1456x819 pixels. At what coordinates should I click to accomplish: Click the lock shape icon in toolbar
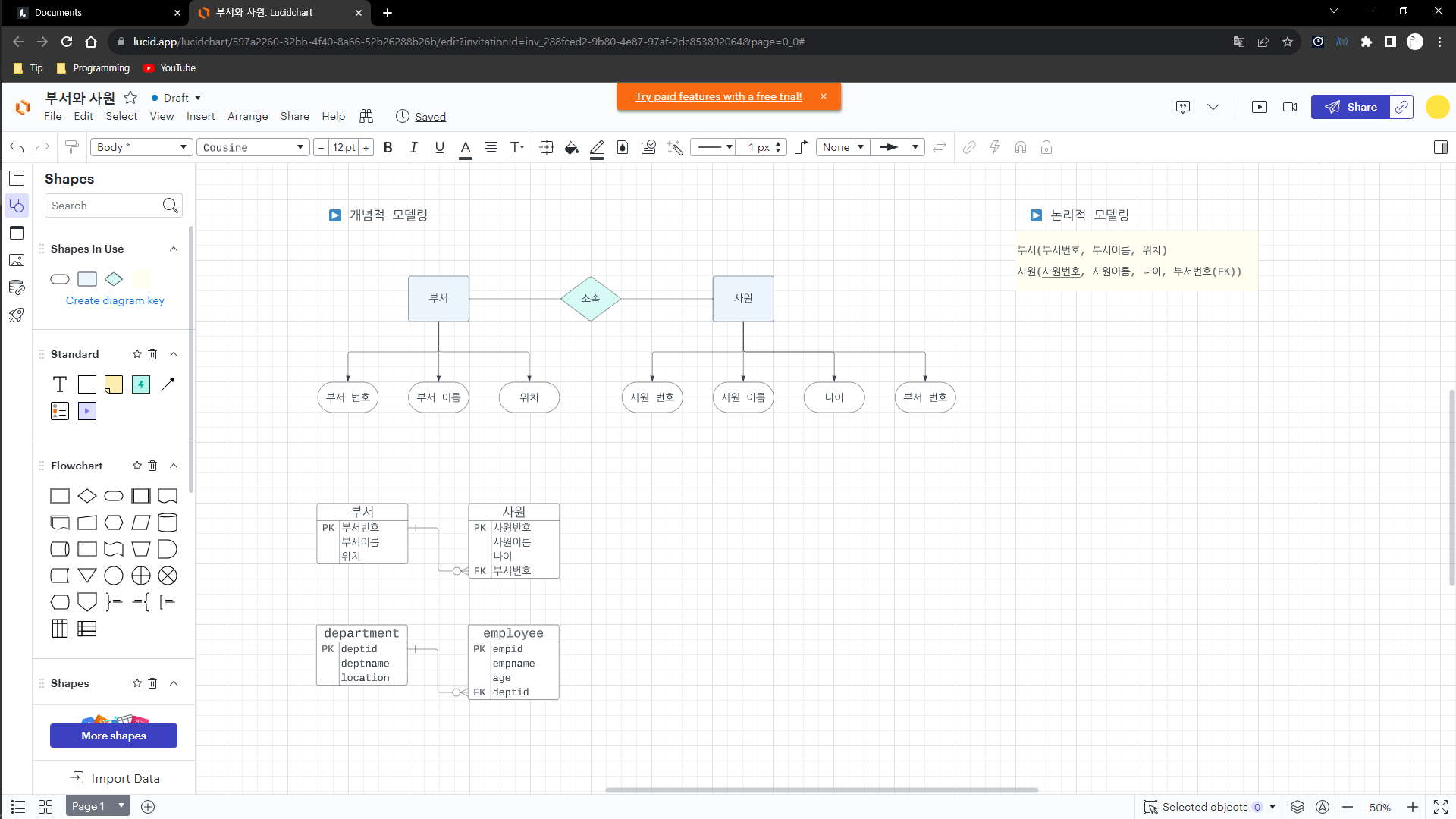coord(1046,148)
